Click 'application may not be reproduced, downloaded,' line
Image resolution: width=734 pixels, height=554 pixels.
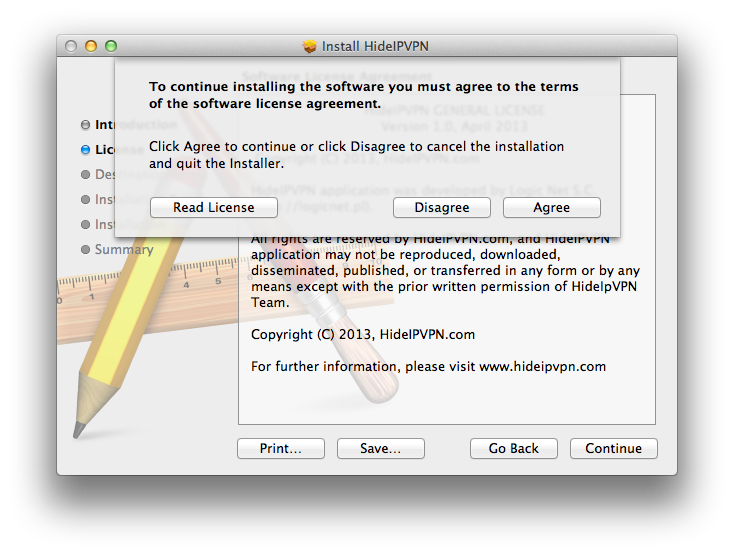click(405, 255)
